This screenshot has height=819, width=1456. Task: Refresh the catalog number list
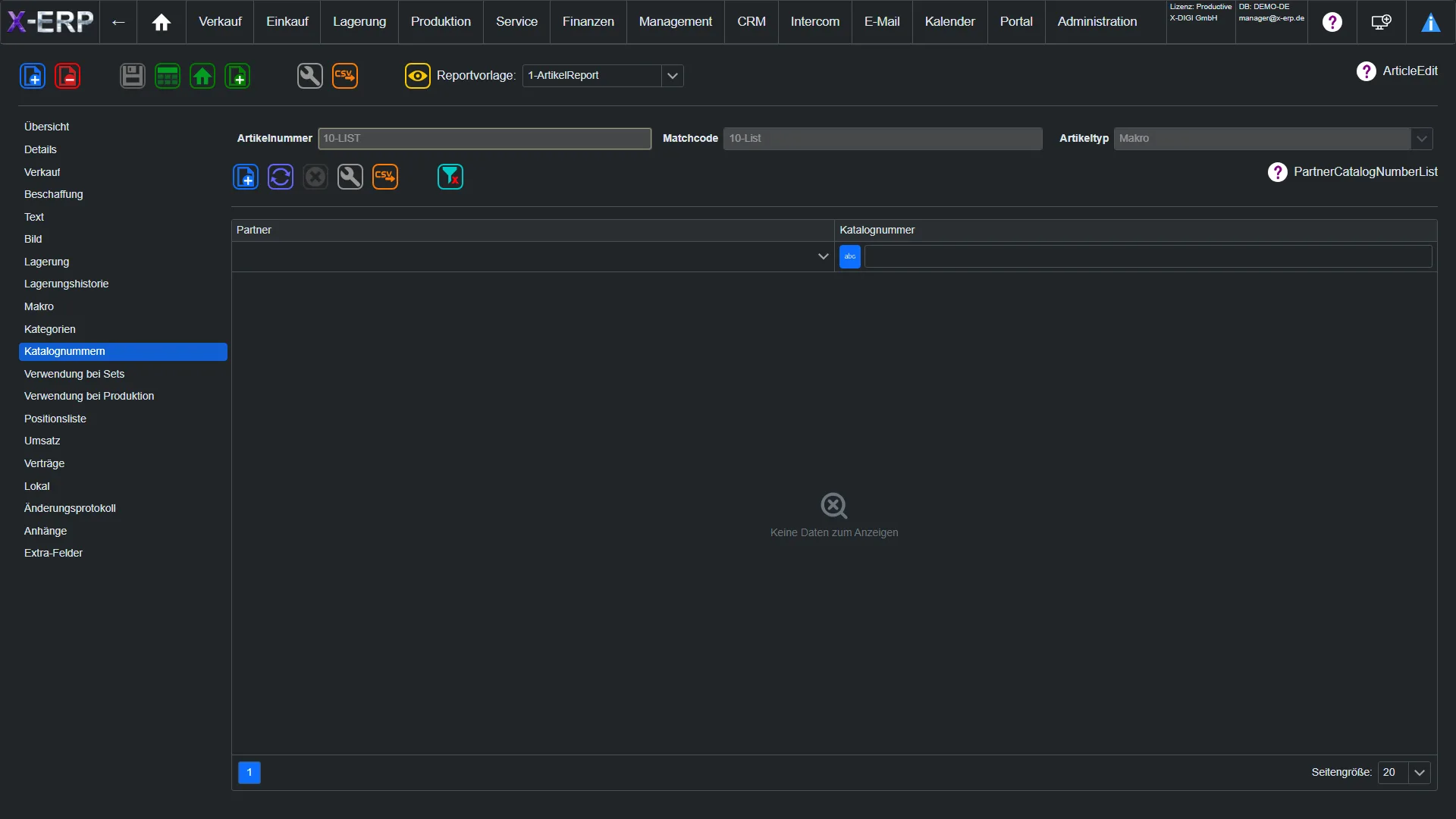click(281, 177)
